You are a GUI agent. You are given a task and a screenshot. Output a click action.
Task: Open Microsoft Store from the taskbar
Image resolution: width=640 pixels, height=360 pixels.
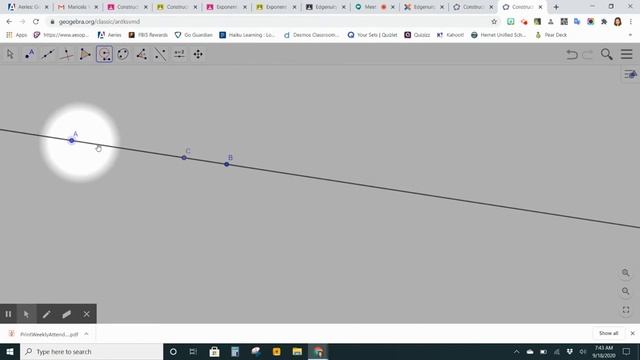pyautogui.click(x=214, y=351)
